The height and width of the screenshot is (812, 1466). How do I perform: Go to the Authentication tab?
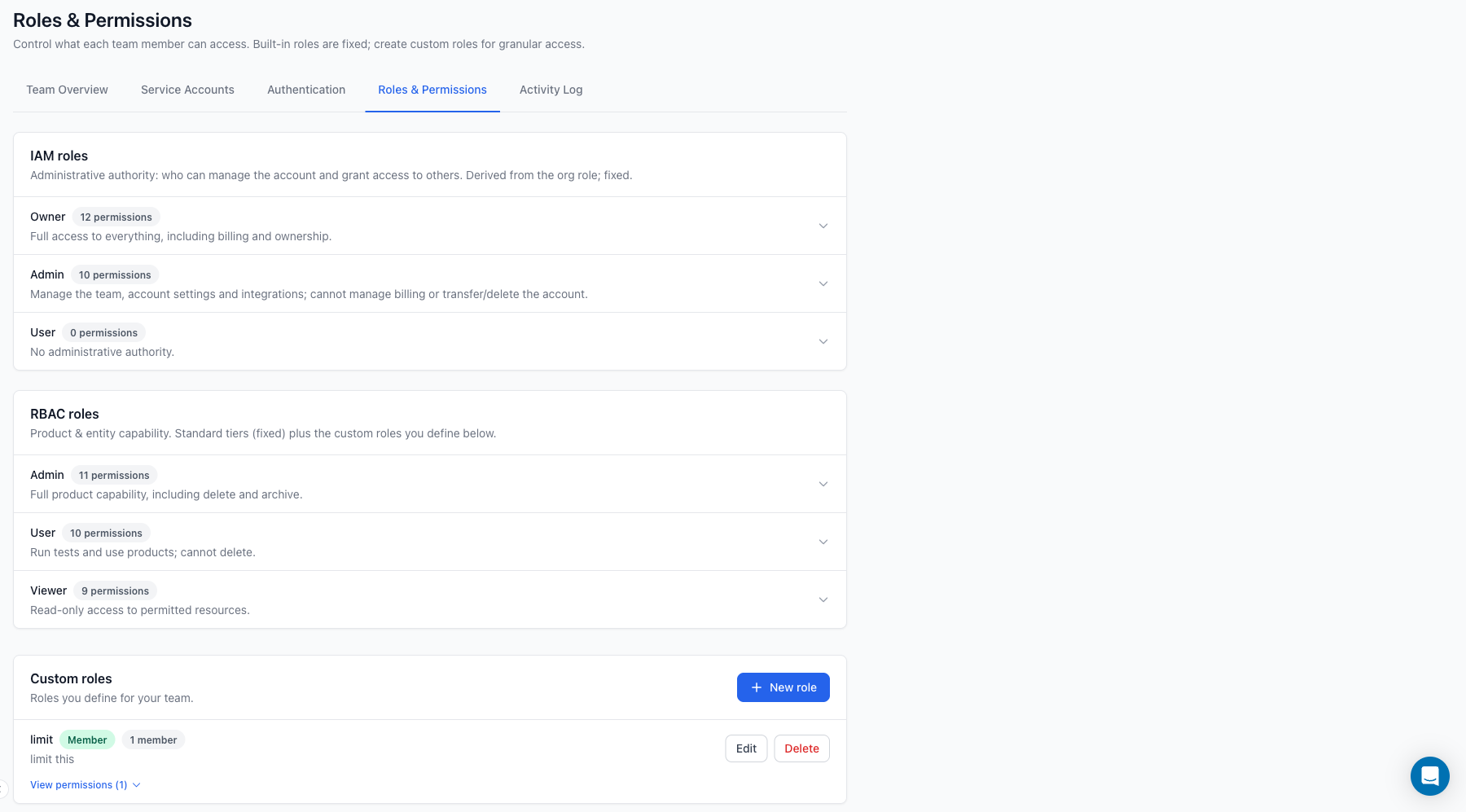306,90
